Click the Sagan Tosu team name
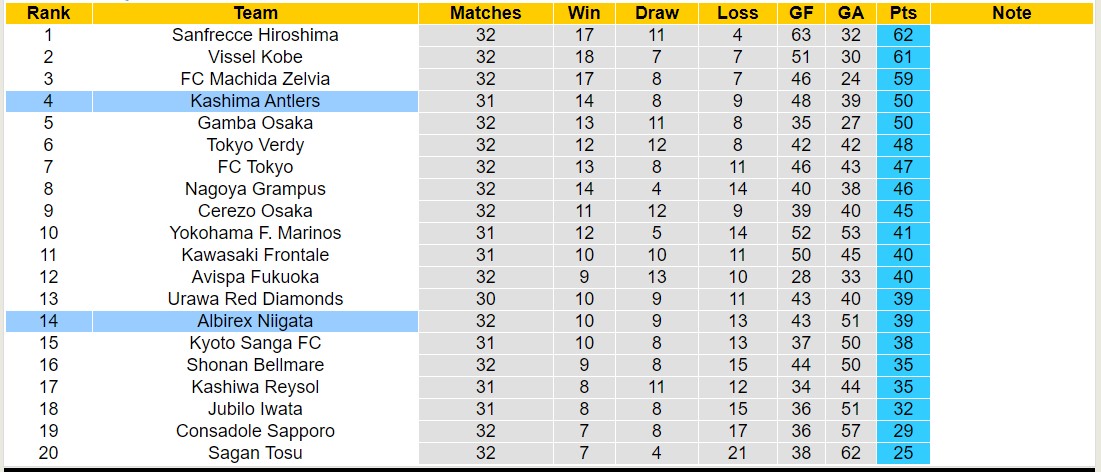Viewport: 1101px width, 472px height. click(x=255, y=453)
